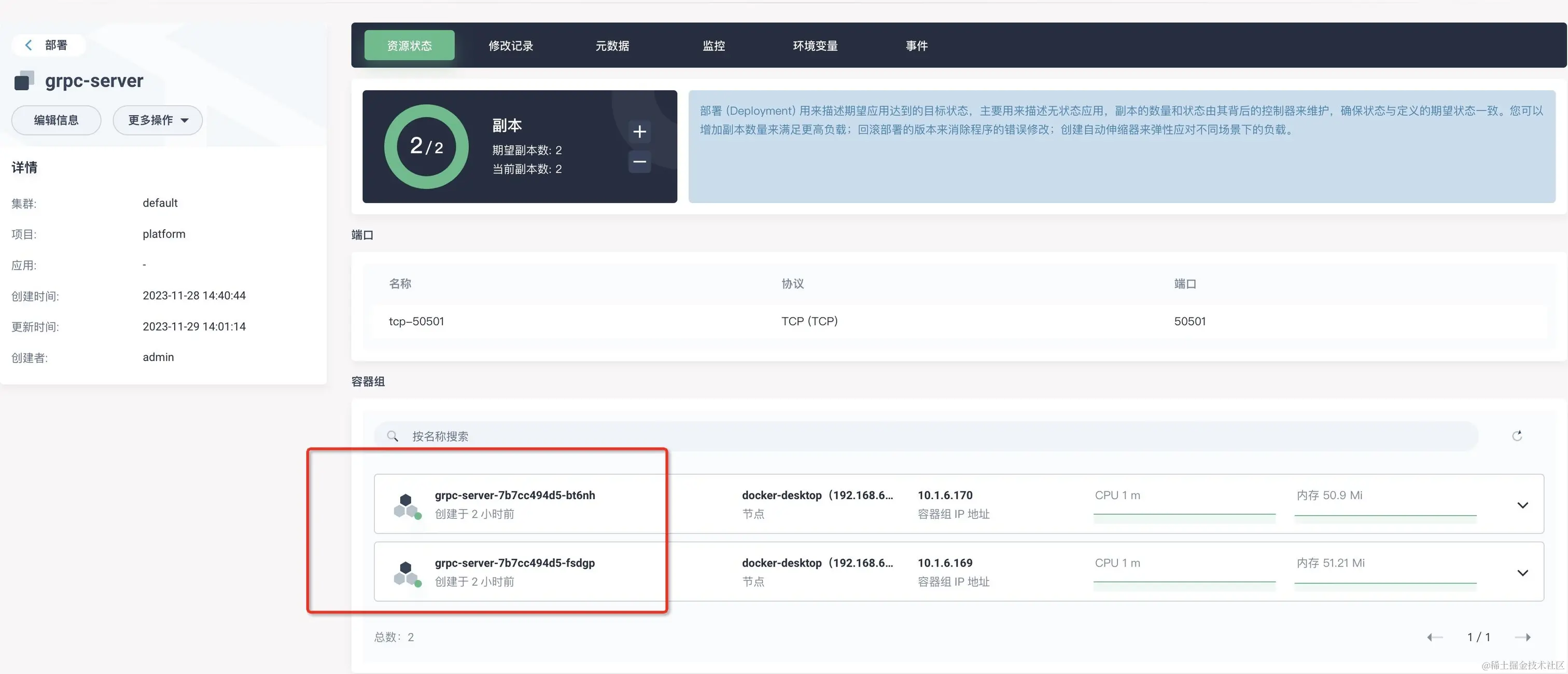1568x674 pixels.
Task: Expand the fsdgp pod row chevron
Action: coord(1522,573)
